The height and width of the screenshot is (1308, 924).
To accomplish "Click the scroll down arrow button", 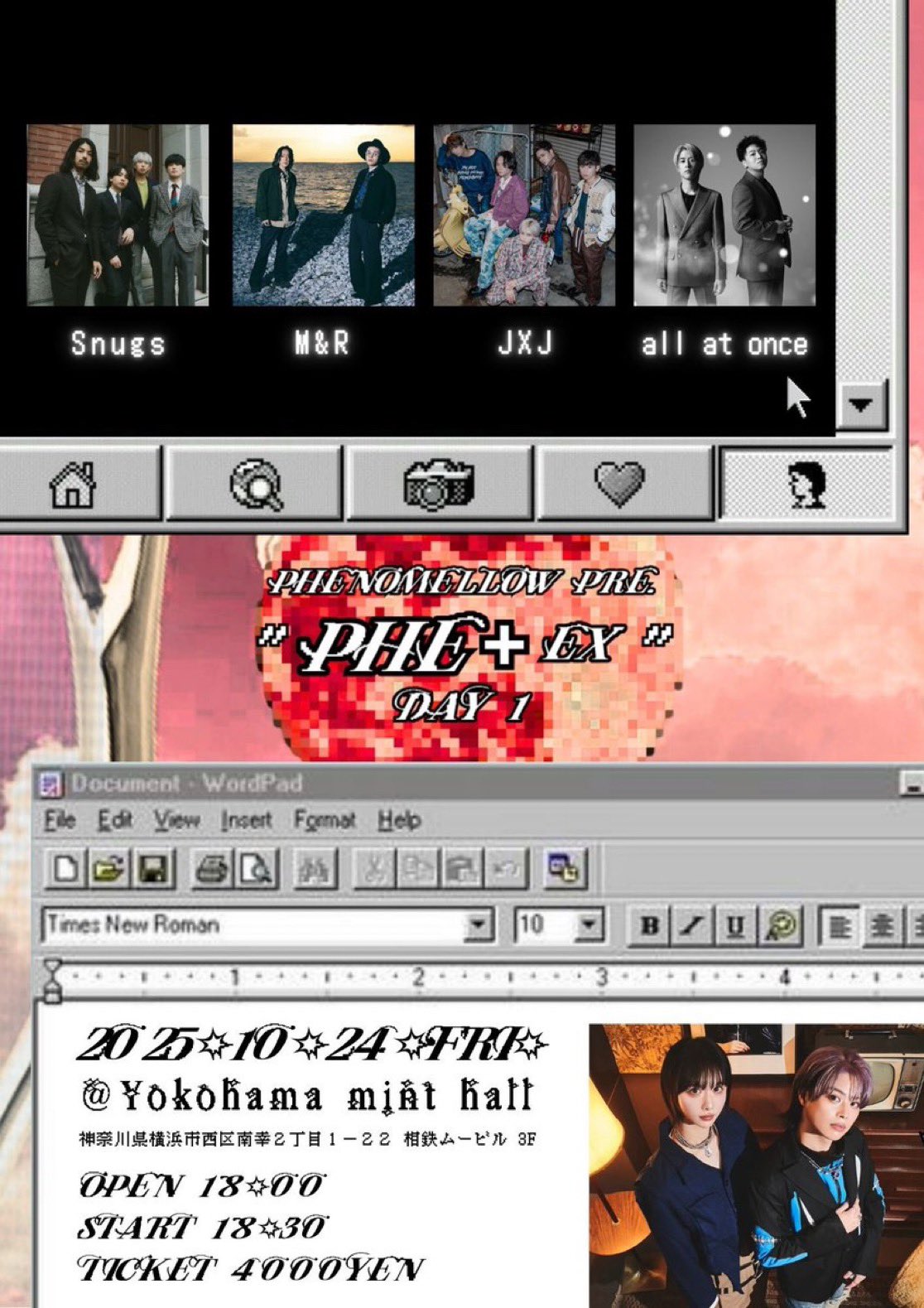I will pos(861,404).
